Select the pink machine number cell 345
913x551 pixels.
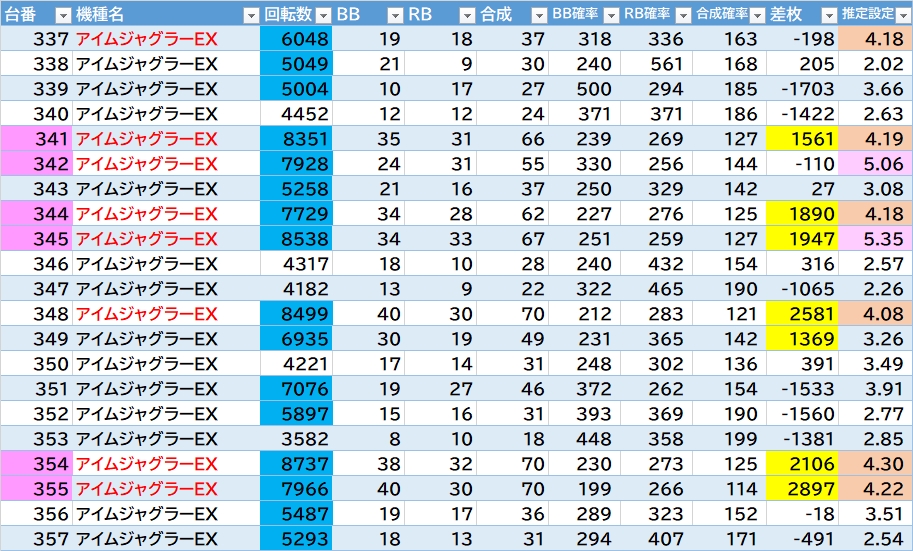point(37,239)
